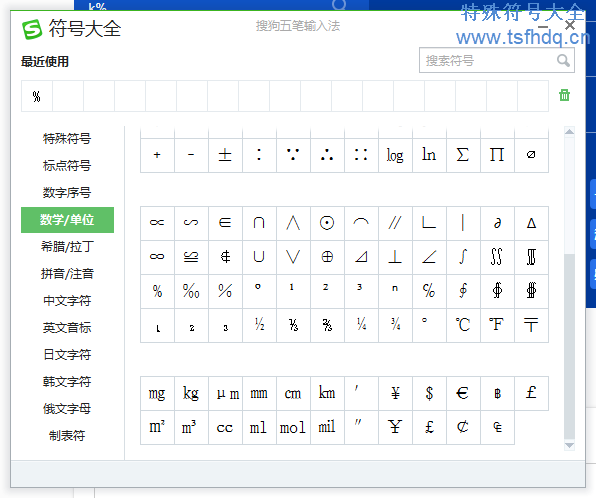Insert the summation Σ symbol

click(463, 155)
